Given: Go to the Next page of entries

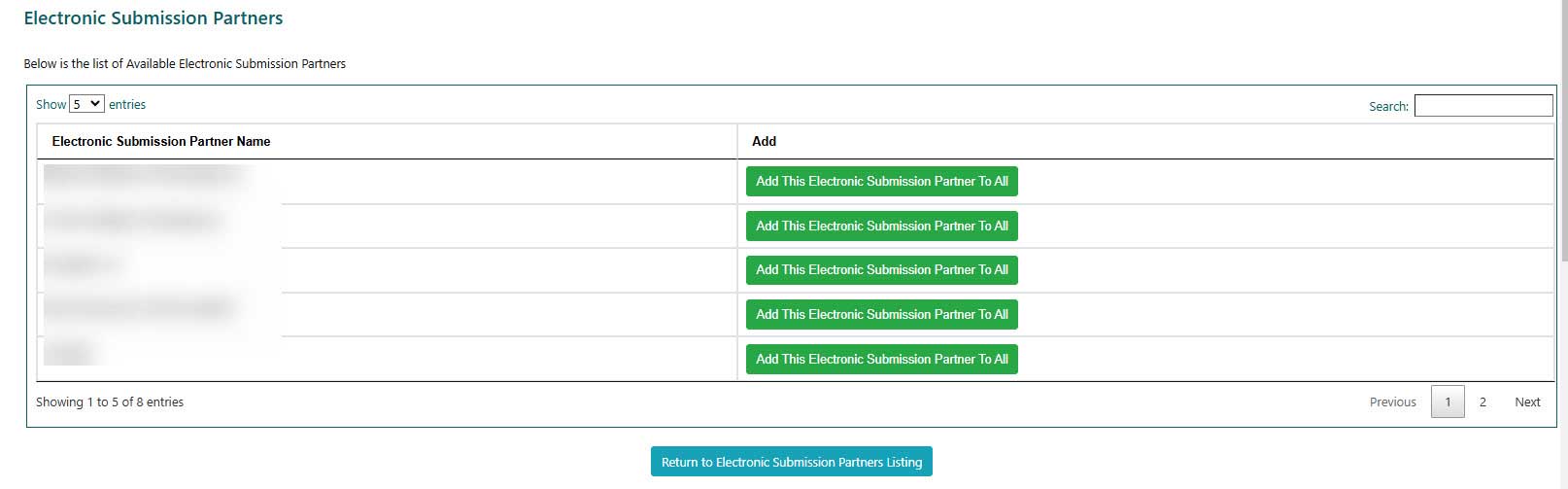Looking at the screenshot, I should [1527, 402].
